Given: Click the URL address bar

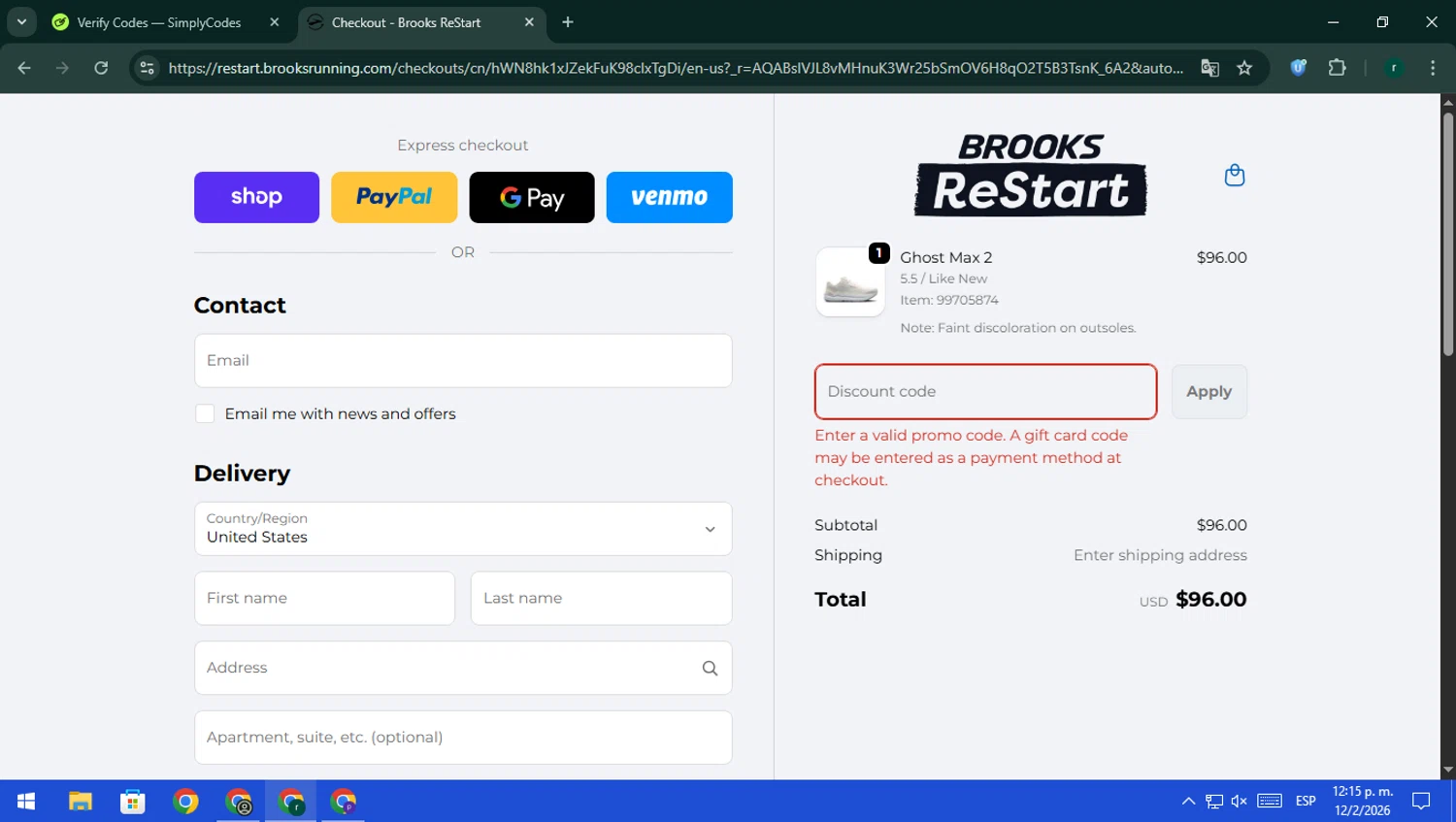Looking at the screenshot, I should point(676,68).
